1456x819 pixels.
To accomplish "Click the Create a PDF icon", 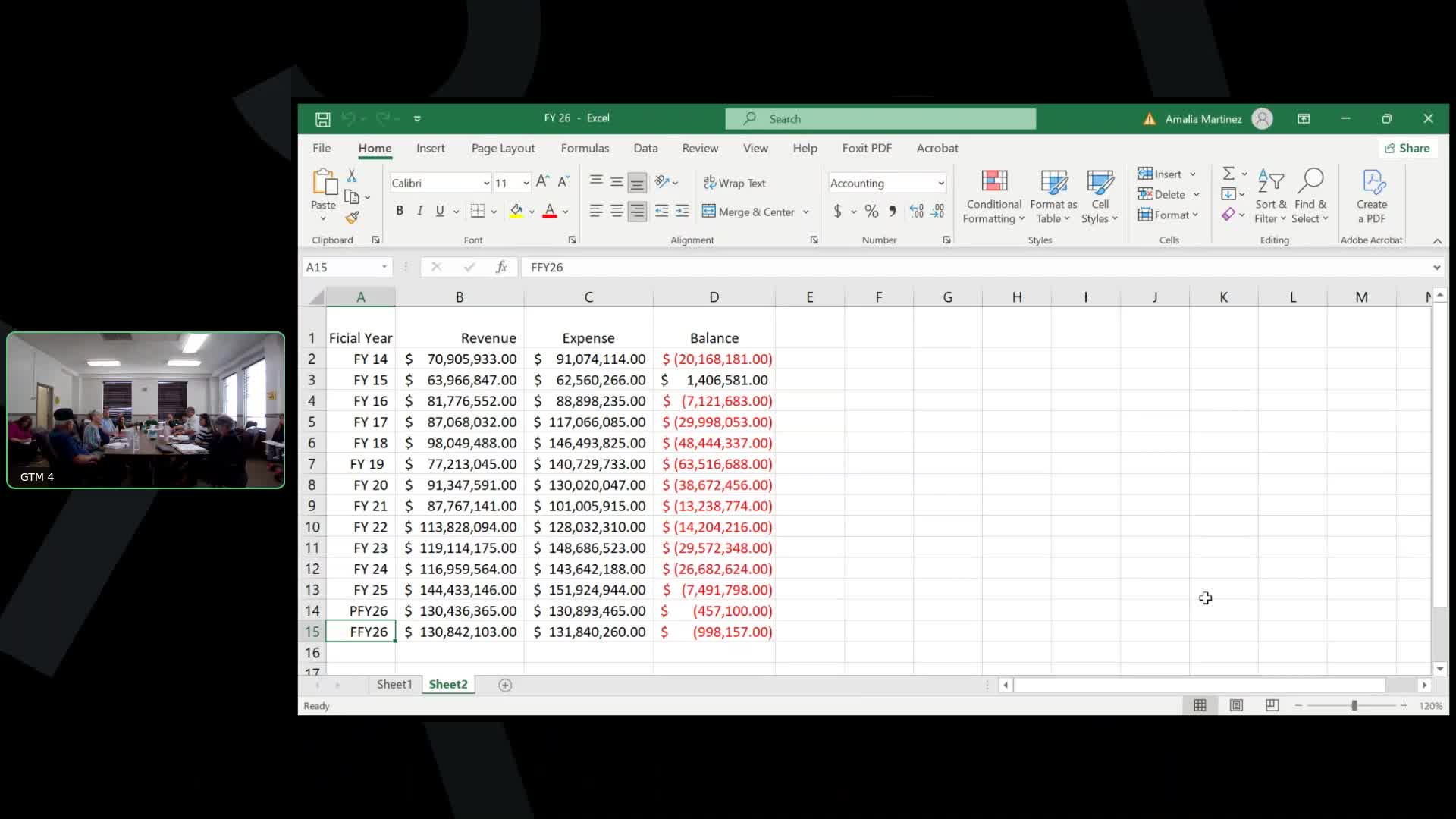I will click(1372, 183).
